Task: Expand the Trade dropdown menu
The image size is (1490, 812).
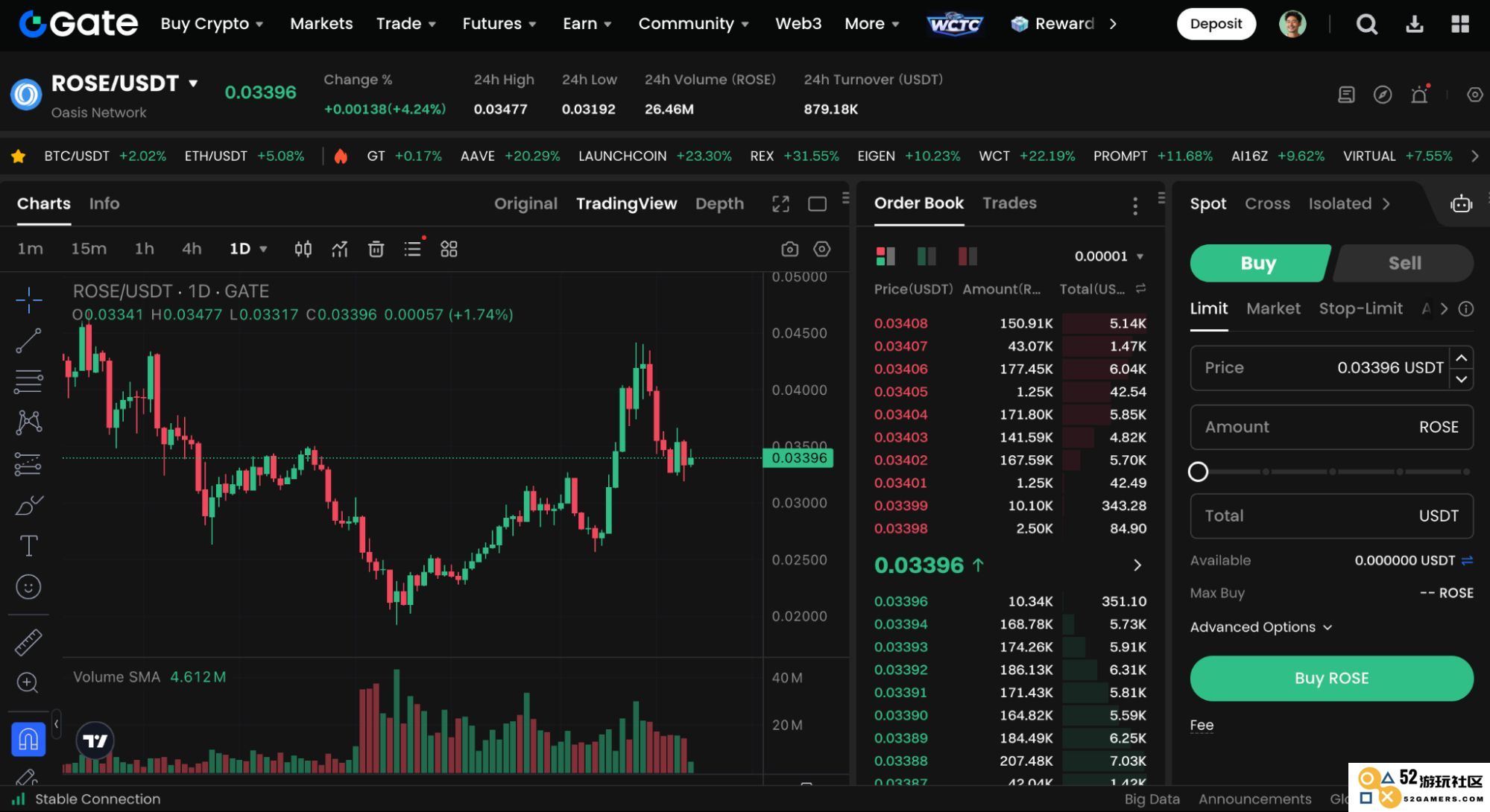Action: pos(405,24)
